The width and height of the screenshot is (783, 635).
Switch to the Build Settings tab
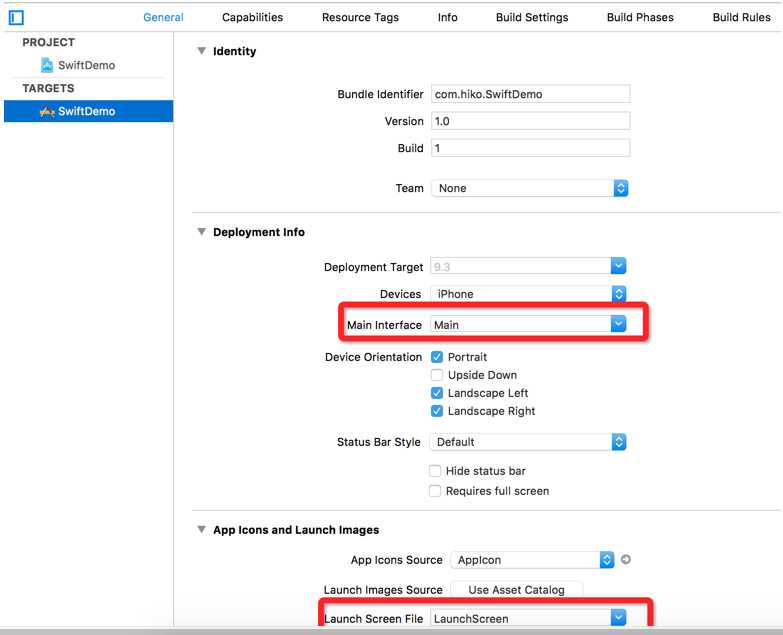tap(532, 17)
